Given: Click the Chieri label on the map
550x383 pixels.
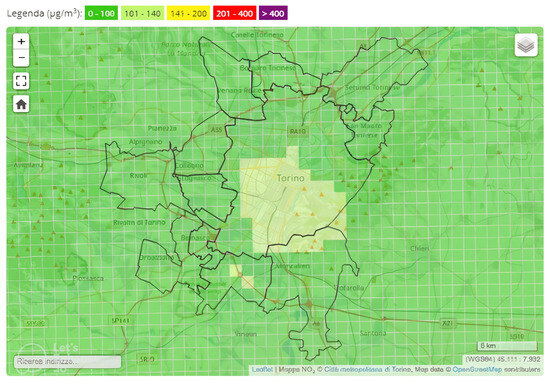Looking at the screenshot, I should [420, 248].
